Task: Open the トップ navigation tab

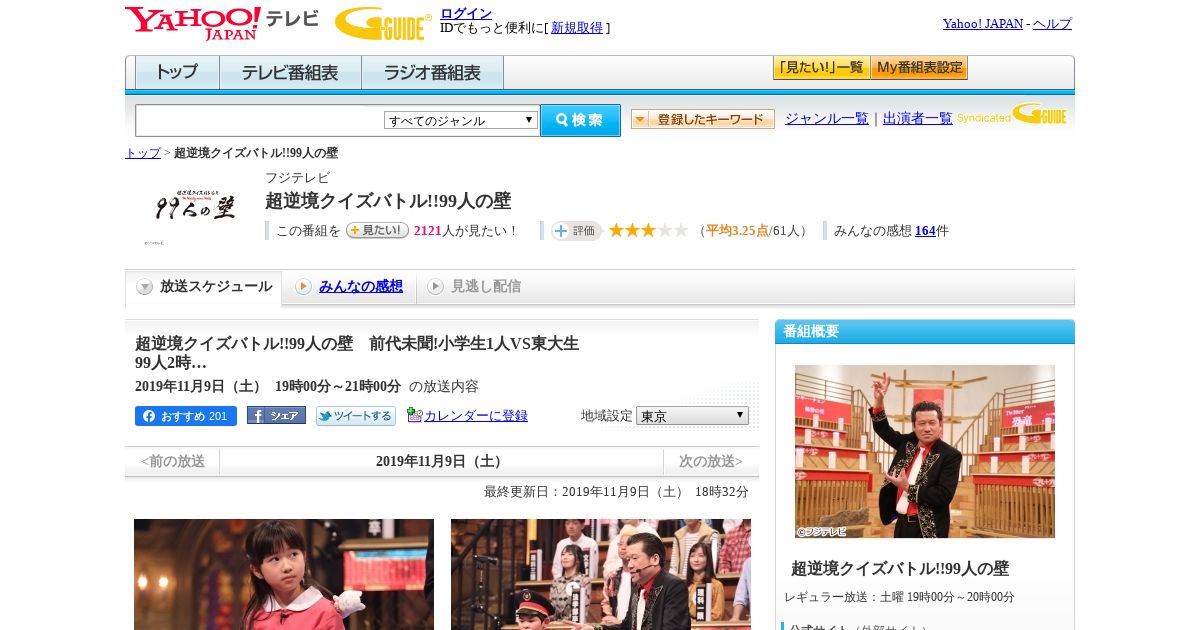Action: 177,73
